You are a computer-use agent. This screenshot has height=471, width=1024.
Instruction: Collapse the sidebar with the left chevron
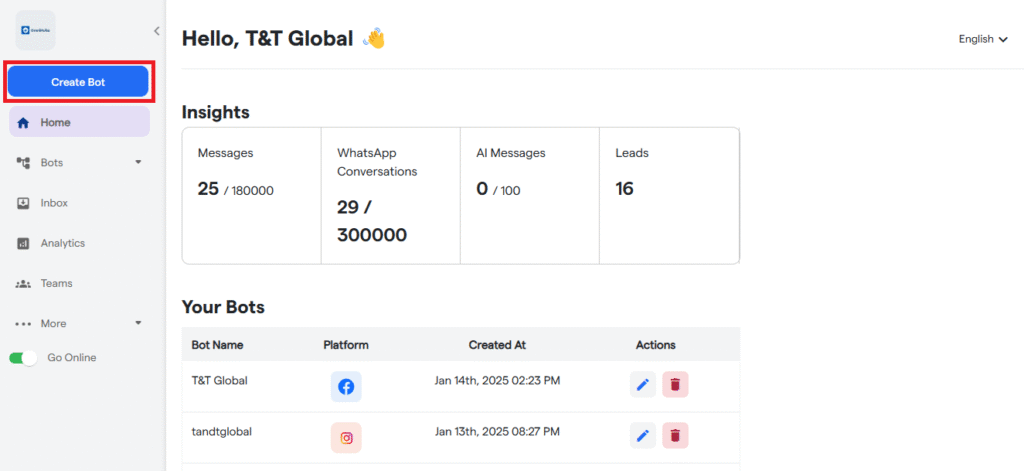coord(156,31)
